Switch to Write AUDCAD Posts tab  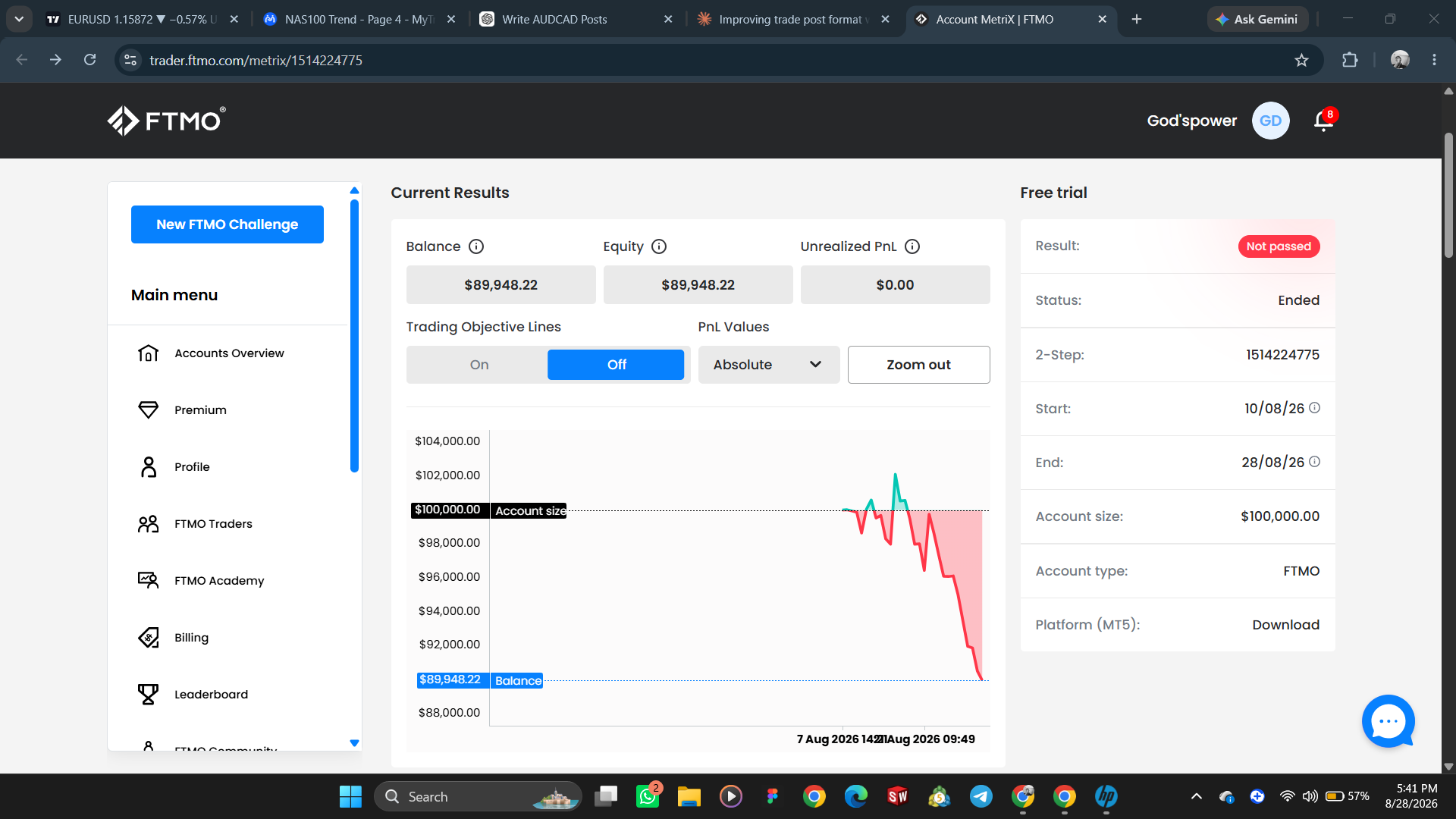click(x=576, y=19)
